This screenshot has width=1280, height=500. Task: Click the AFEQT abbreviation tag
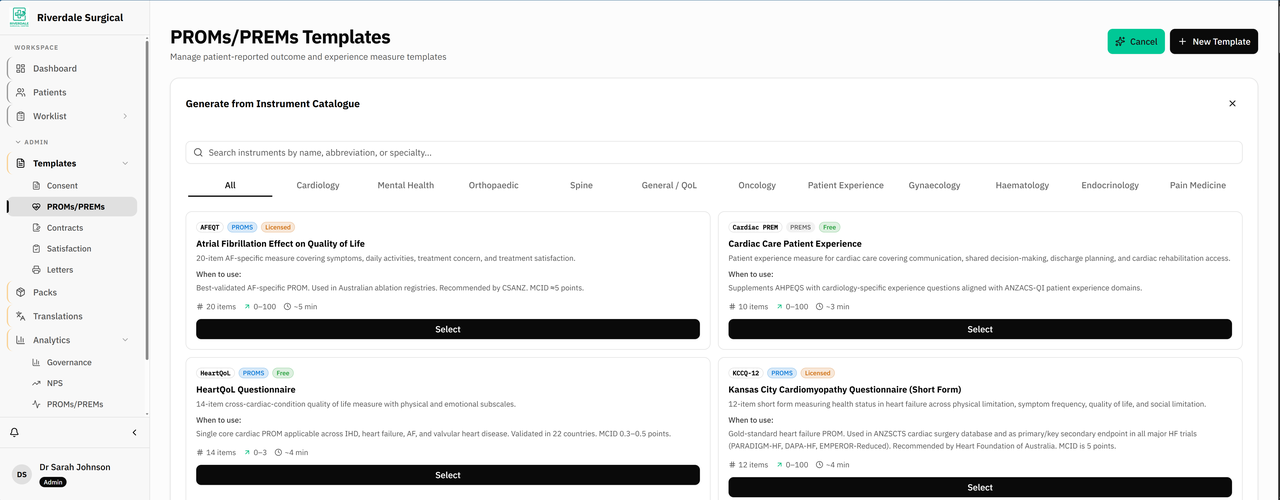(x=210, y=227)
